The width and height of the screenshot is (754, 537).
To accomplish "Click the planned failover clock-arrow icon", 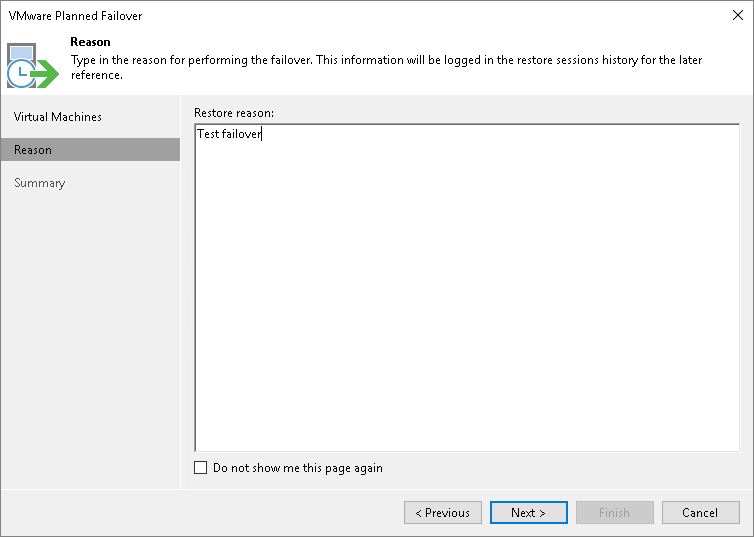I will click(33, 66).
